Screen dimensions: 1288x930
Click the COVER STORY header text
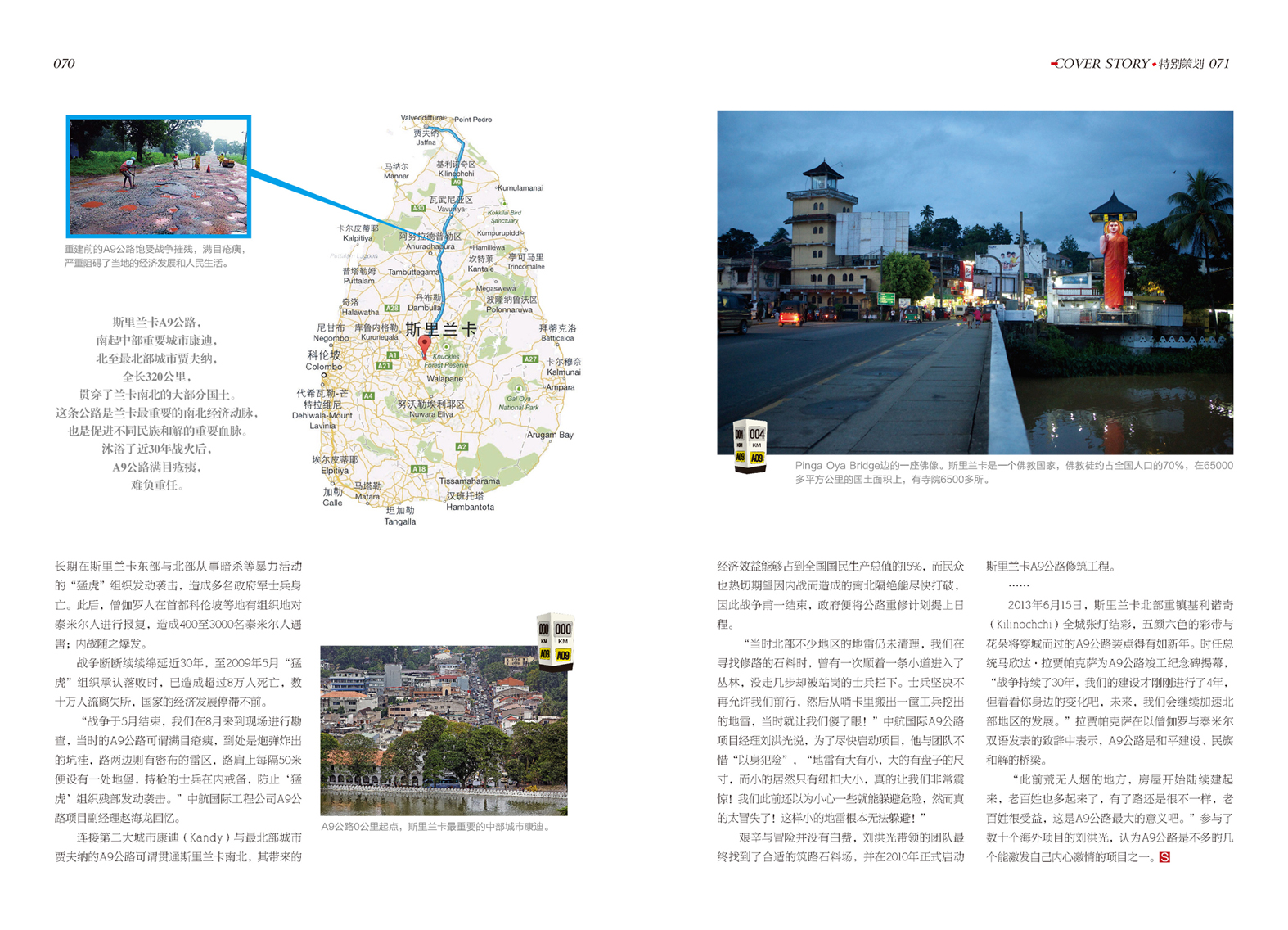click(x=1101, y=63)
